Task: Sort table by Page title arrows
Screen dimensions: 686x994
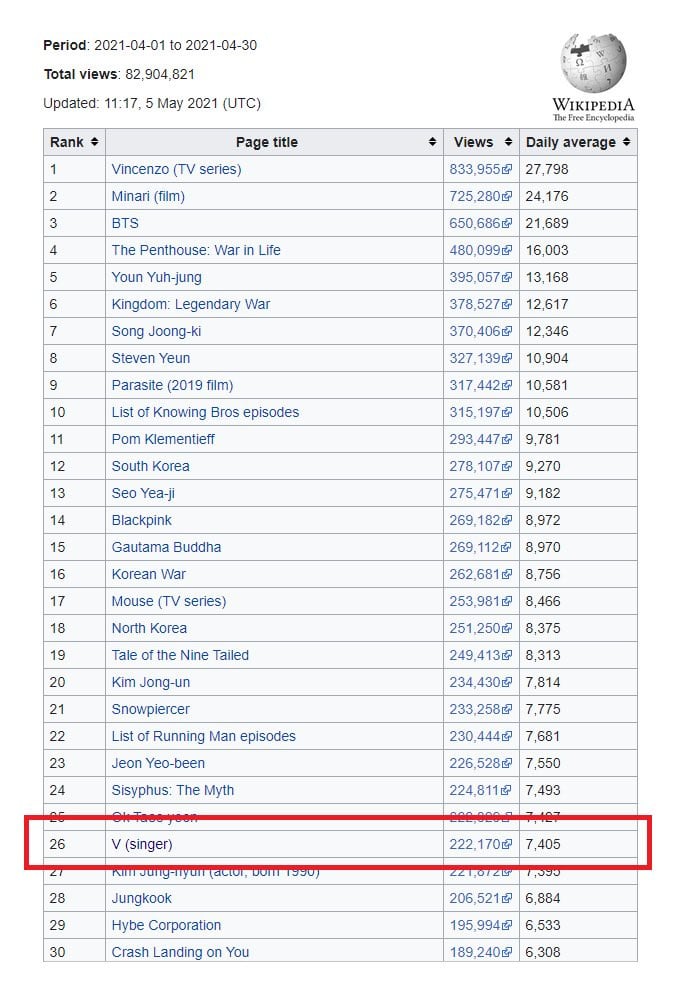Action: pyautogui.click(x=432, y=142)
